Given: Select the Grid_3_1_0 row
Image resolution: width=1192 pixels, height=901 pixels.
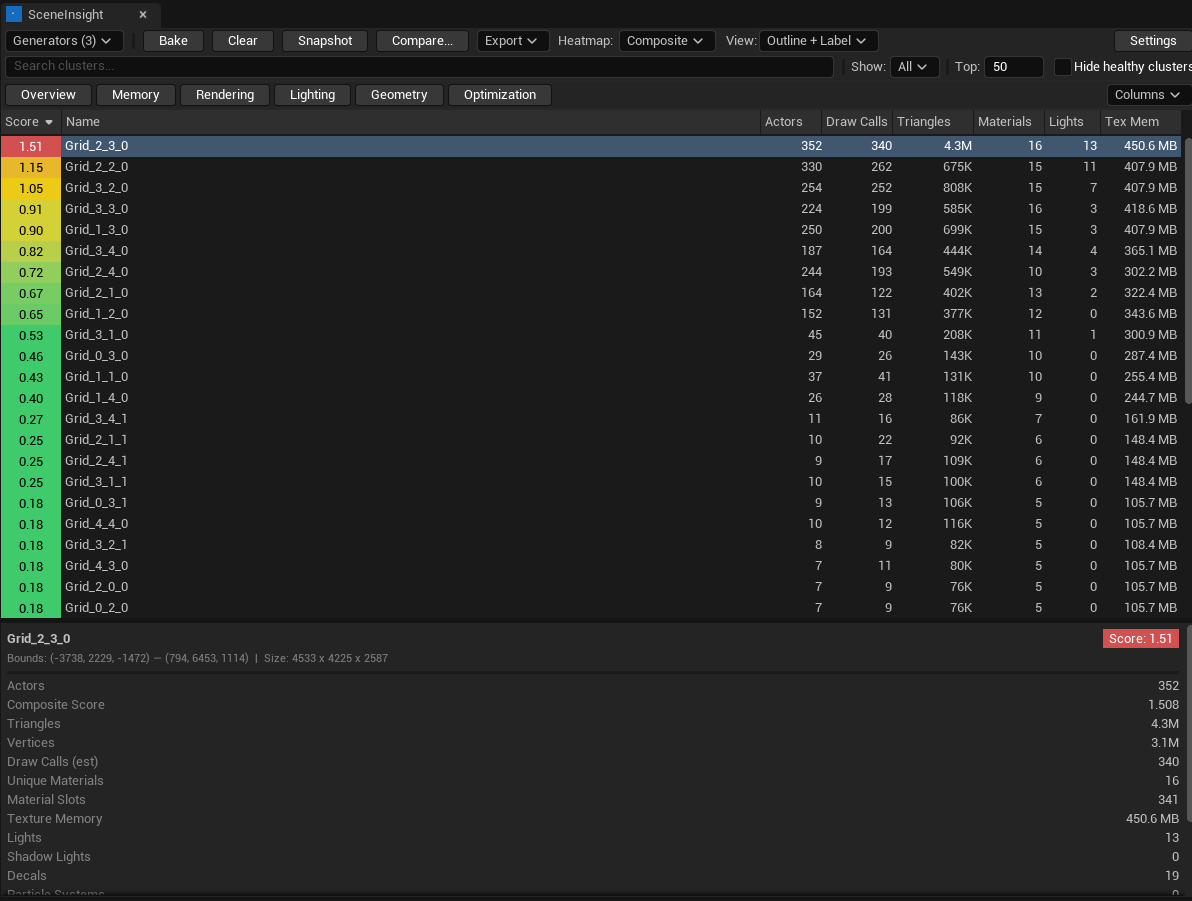Looking at the screenshot, I should pos(591,335).
